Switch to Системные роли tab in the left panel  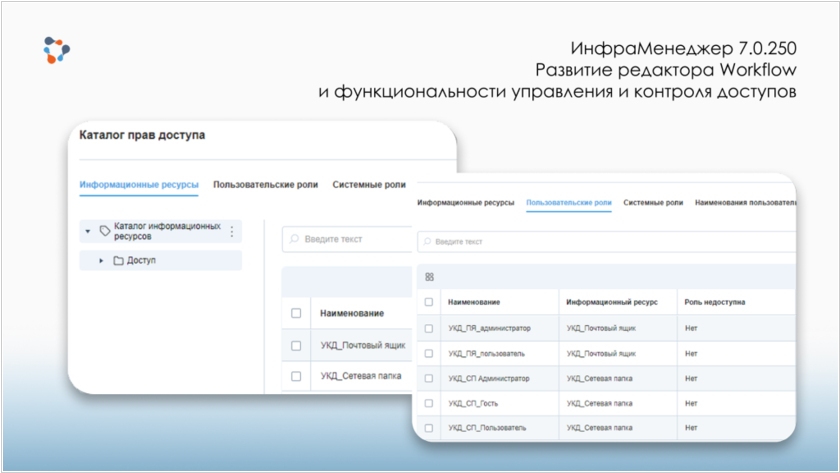pyautogui.click(x=369, y=185)
